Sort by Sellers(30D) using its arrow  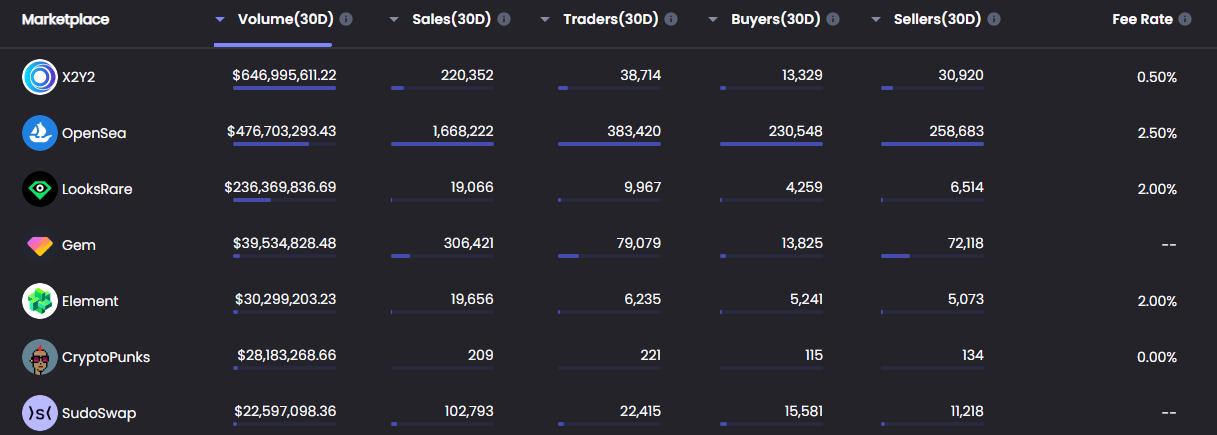pos(876,19)
